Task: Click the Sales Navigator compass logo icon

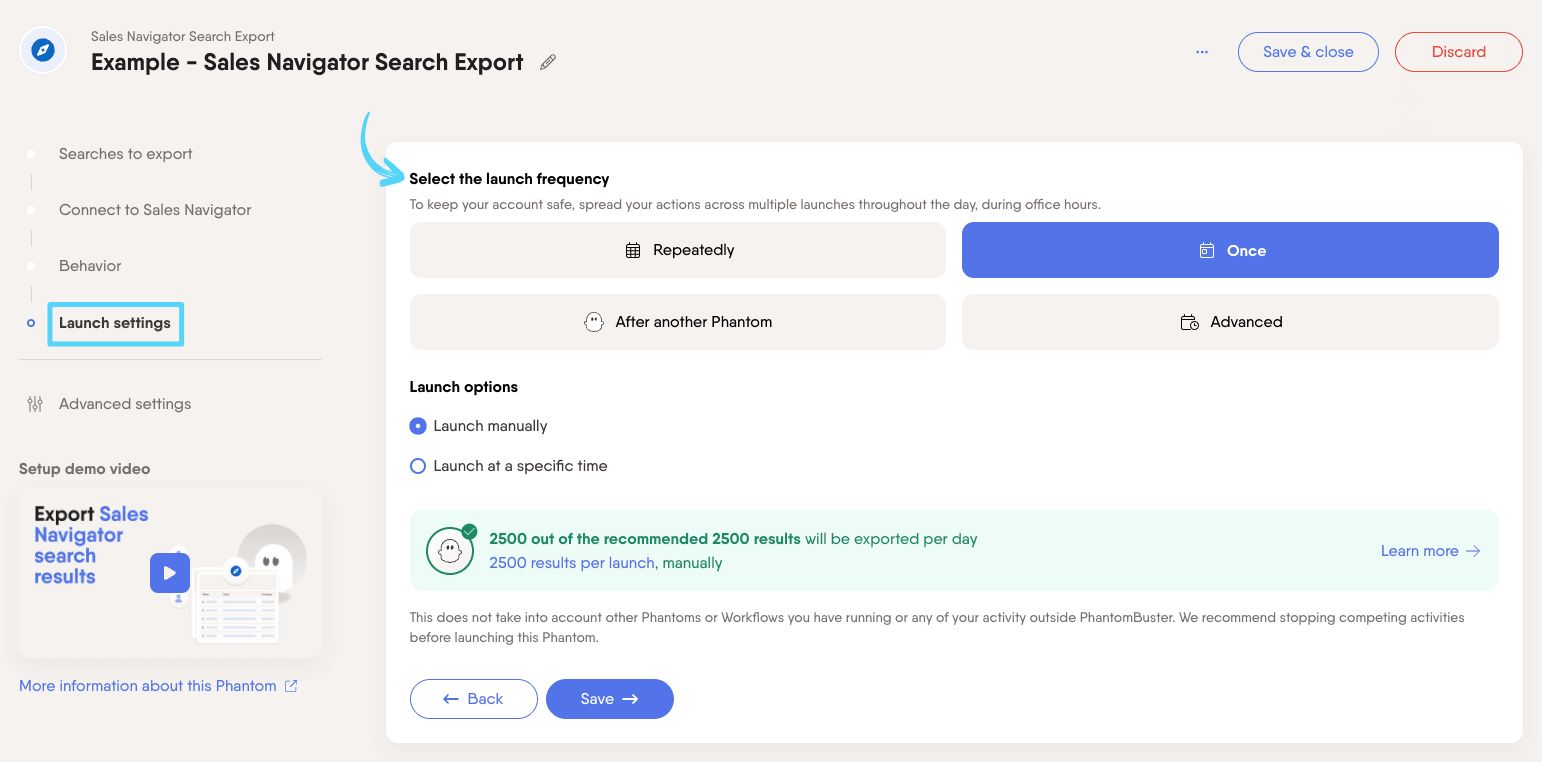Action: click(x=43, y=51)
